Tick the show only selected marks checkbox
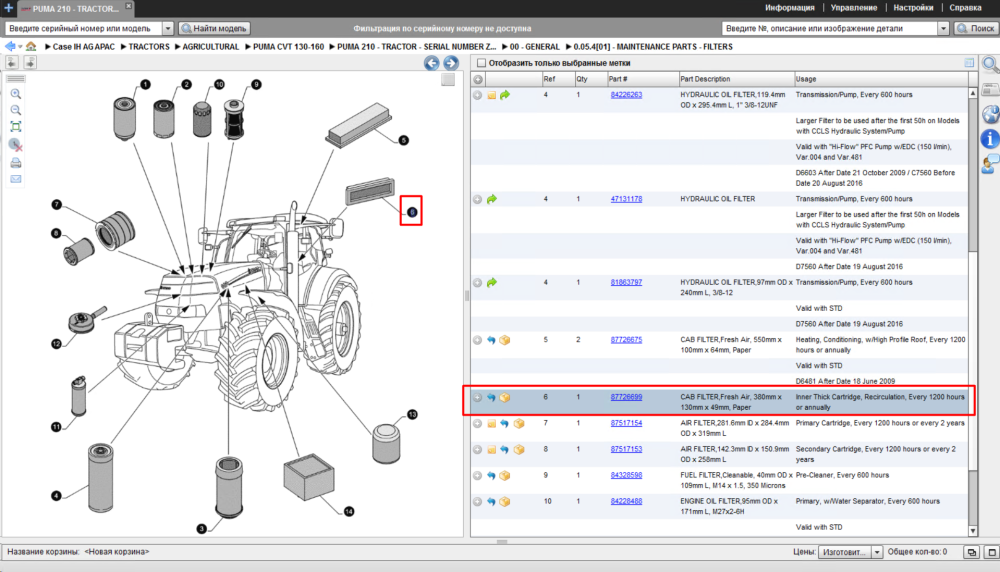1000x572 pixels. (482, 63)
